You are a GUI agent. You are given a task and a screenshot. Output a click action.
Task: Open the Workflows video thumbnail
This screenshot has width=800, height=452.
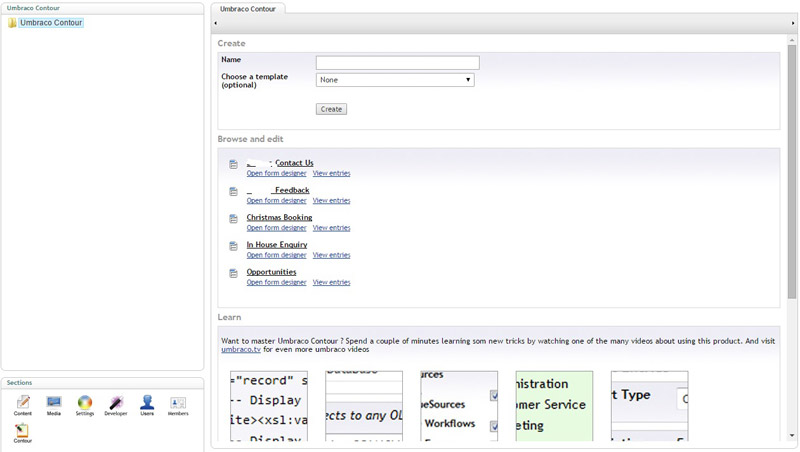pos(459,406)
